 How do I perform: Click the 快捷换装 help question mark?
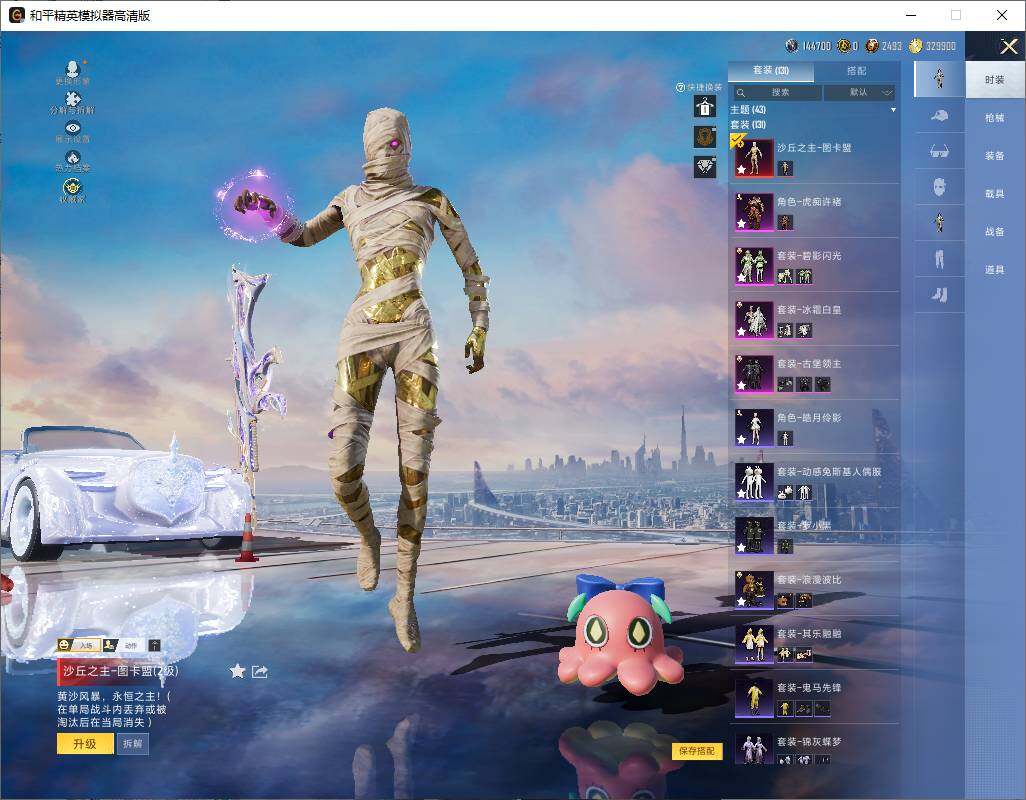point(681,87)
